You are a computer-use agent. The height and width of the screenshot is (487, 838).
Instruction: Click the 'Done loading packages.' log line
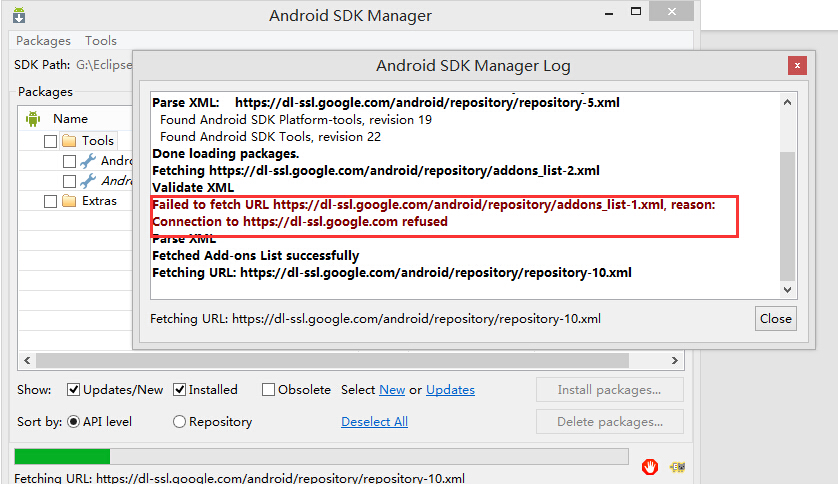coord(226,154)
